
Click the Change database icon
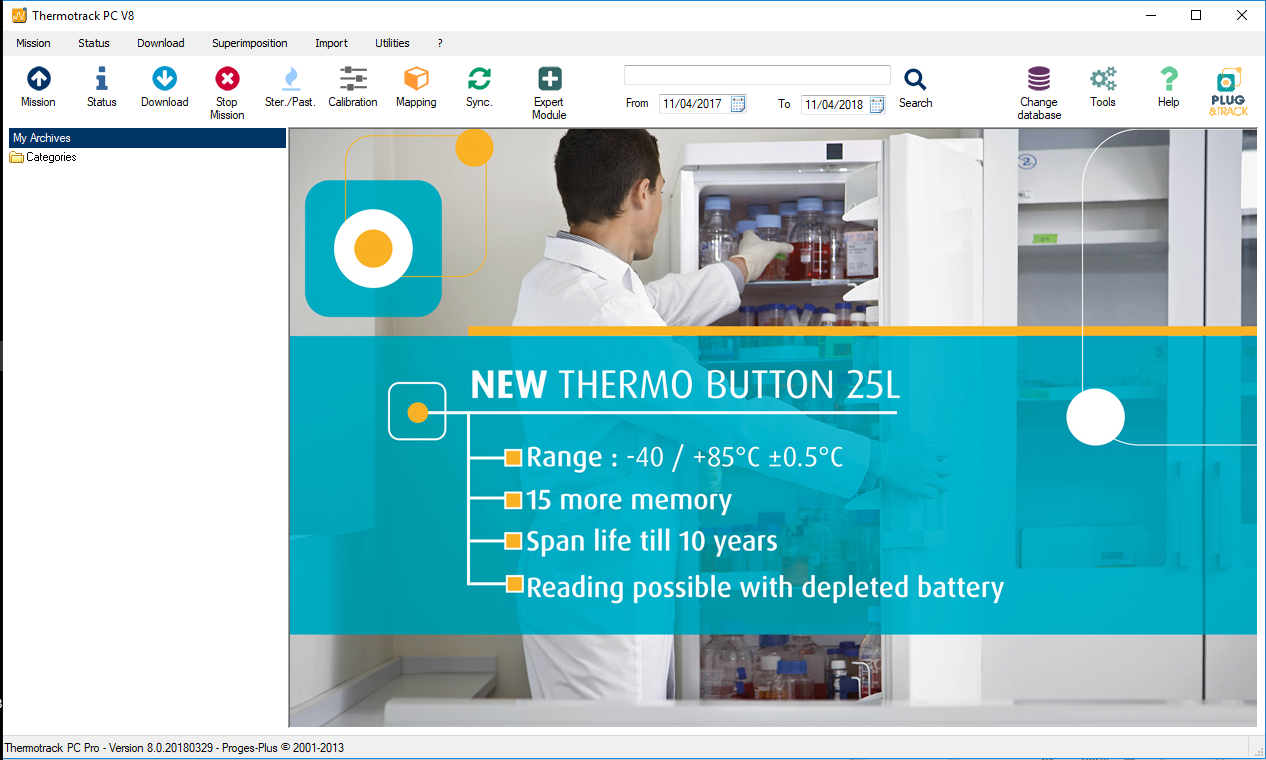pos(1039,79)
